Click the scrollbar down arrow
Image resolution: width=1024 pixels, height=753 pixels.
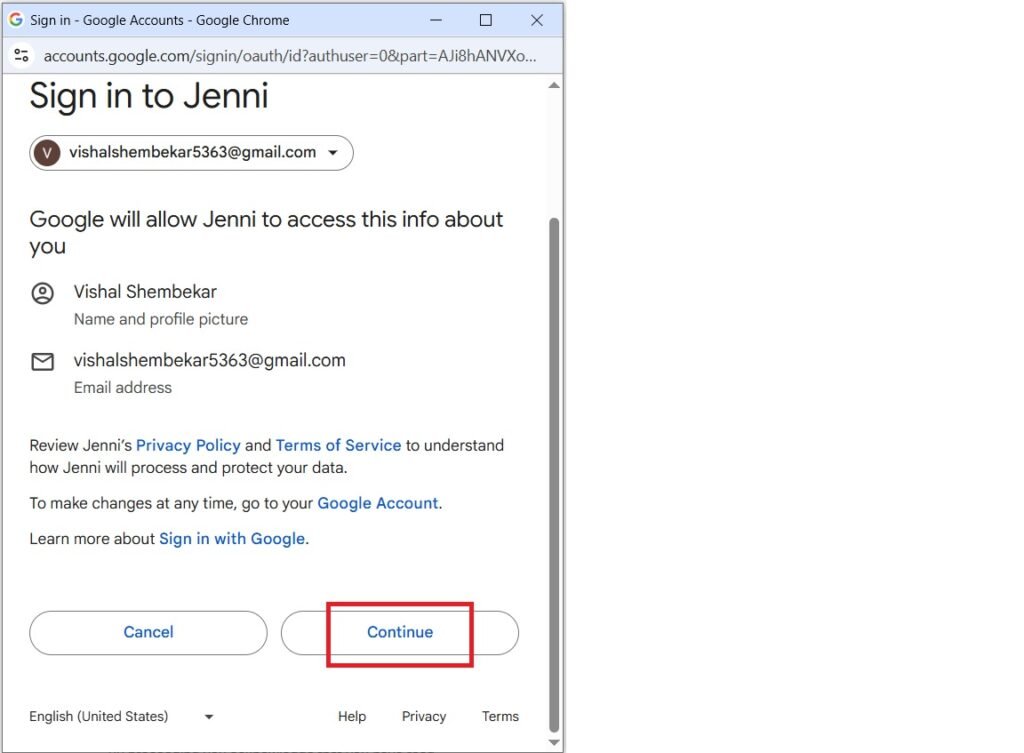click(x=554, y=742)
